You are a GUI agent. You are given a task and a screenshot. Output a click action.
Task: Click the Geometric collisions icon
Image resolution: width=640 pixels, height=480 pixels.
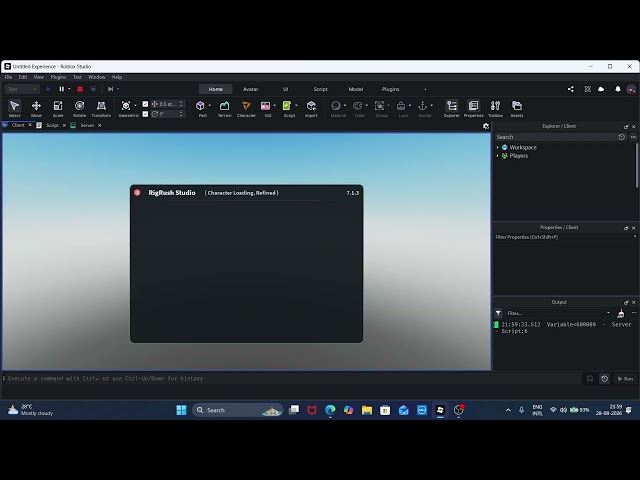click(126, 106)
